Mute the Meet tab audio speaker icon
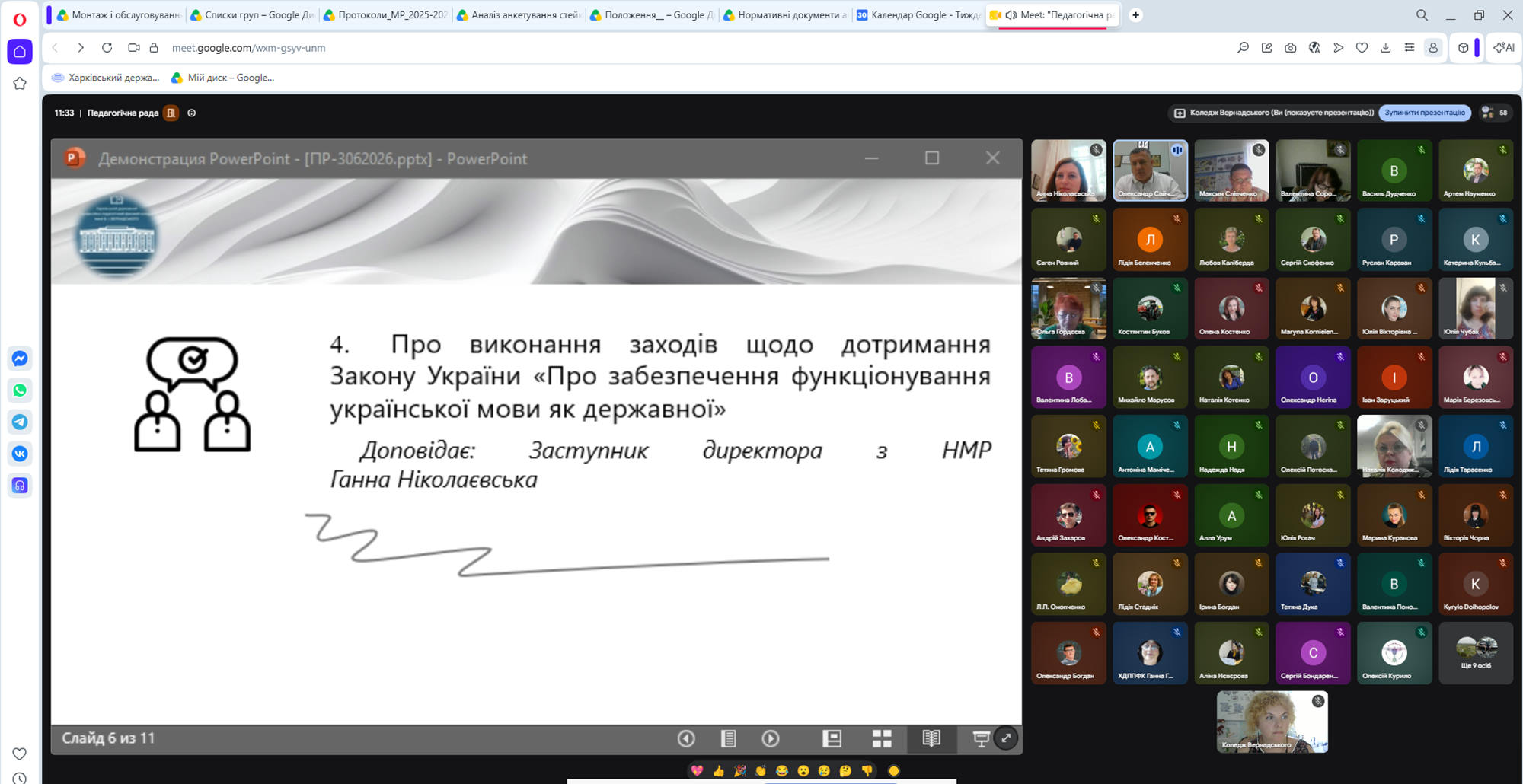 (x=1011, y=14)
